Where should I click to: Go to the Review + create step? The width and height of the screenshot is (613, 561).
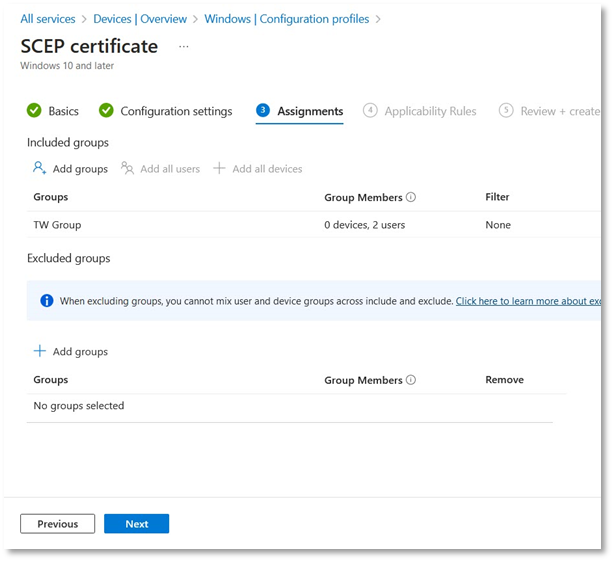[x=558, y=111]
